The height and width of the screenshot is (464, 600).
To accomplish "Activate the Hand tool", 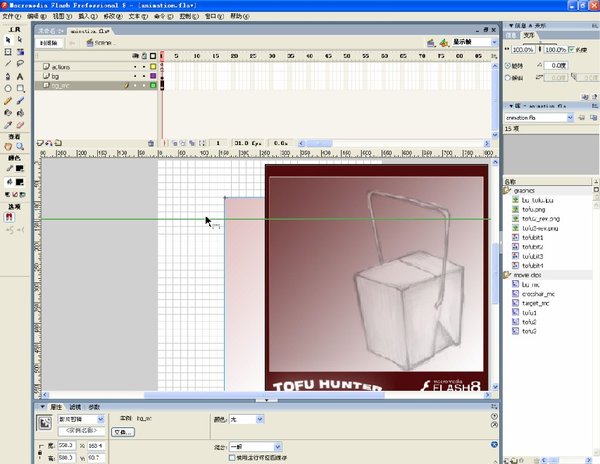I will [x=7, y=146].
